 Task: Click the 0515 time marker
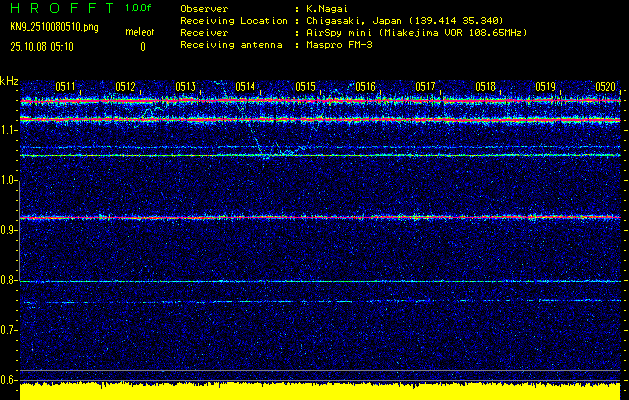[305, 87]
